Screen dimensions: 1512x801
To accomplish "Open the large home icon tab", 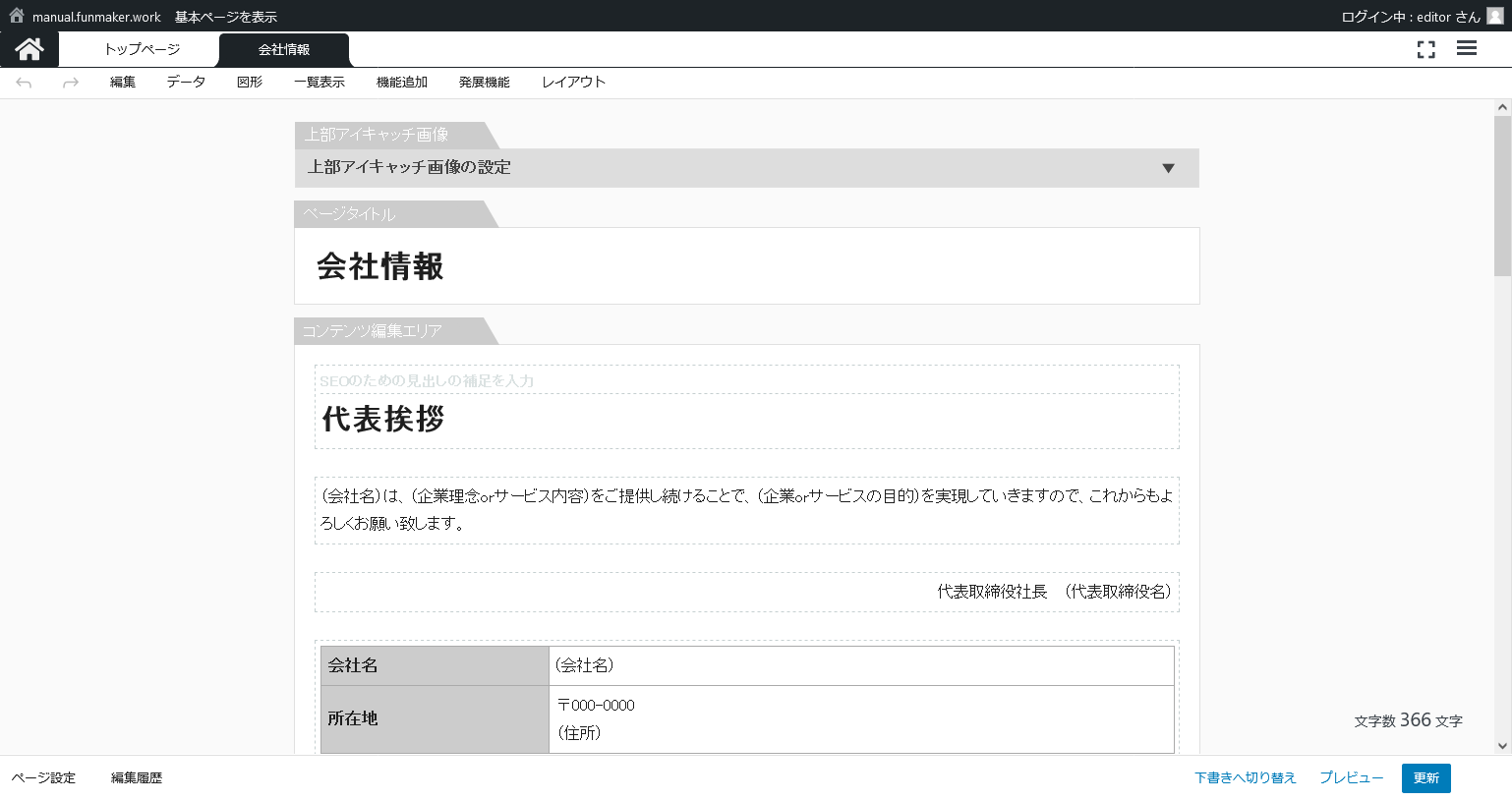I will (x=29, y=49).
